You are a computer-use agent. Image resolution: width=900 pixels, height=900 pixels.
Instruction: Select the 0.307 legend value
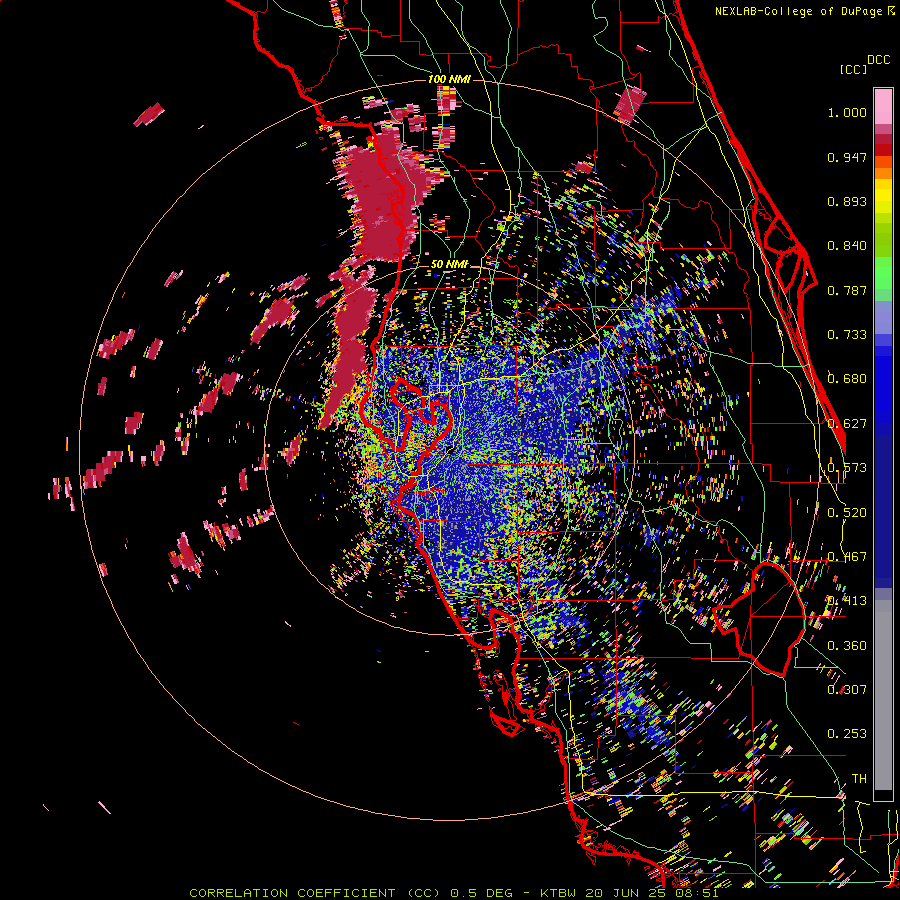point(847,690)
